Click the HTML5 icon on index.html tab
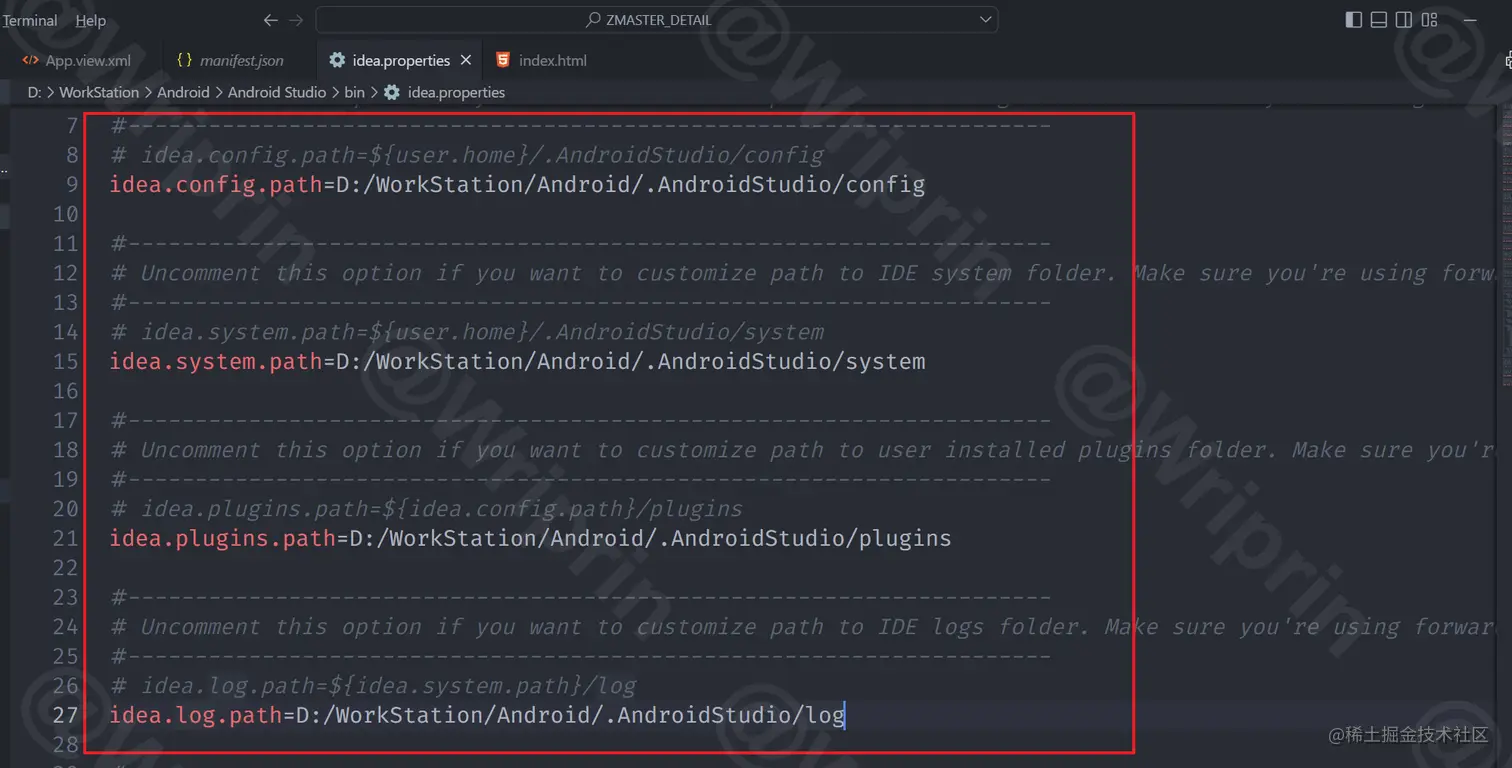 pyautogui.click(x=501, y=60)
